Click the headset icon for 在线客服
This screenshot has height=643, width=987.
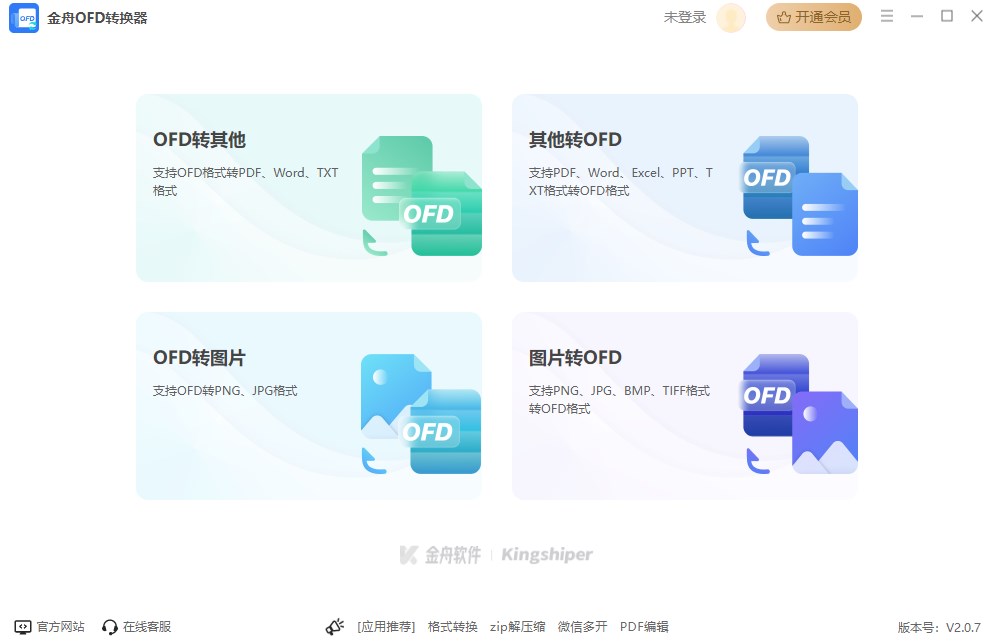110,627
